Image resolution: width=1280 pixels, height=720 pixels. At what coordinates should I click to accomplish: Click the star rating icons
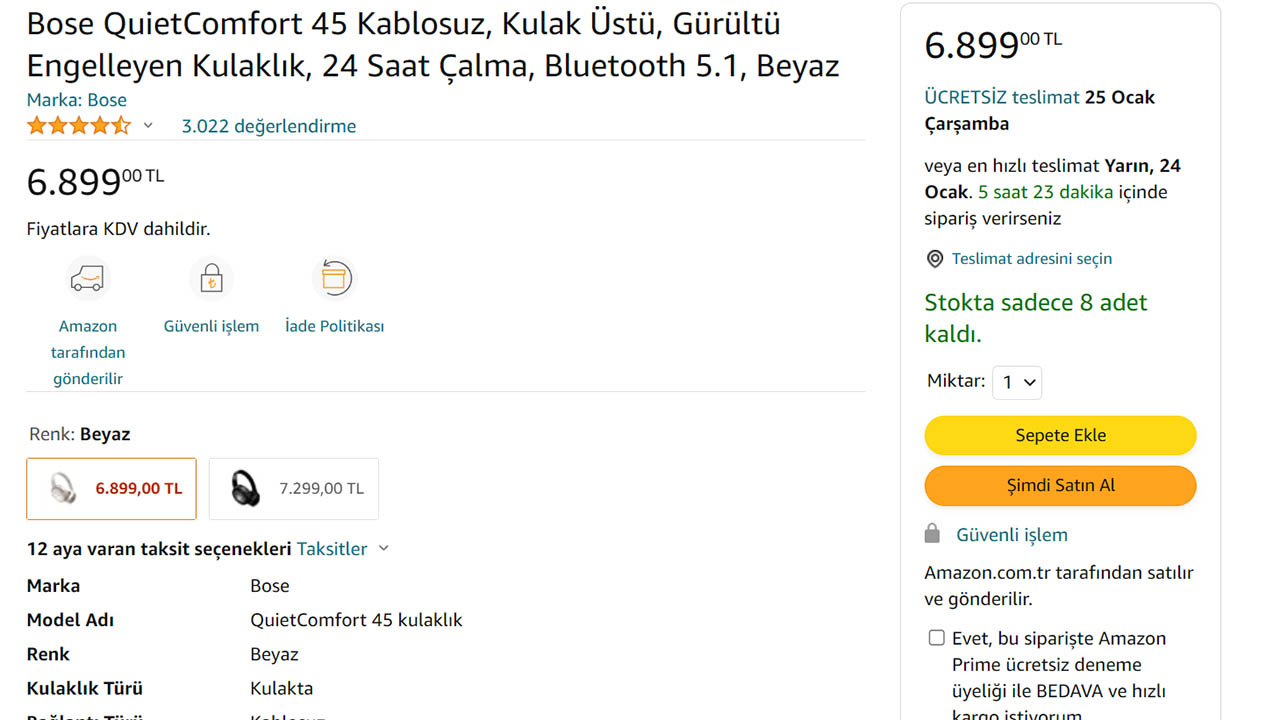pyautogui.click(x=79, y=126)
